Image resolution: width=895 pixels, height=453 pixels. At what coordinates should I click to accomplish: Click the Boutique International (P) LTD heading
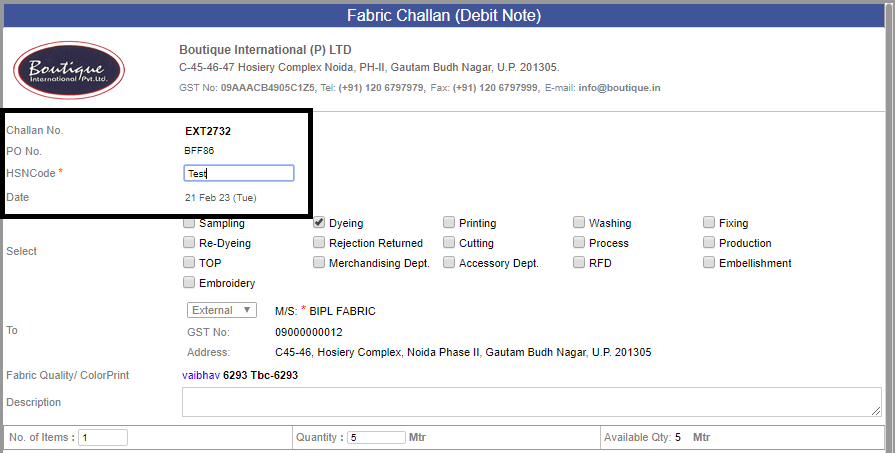click(x=265, y=50)
